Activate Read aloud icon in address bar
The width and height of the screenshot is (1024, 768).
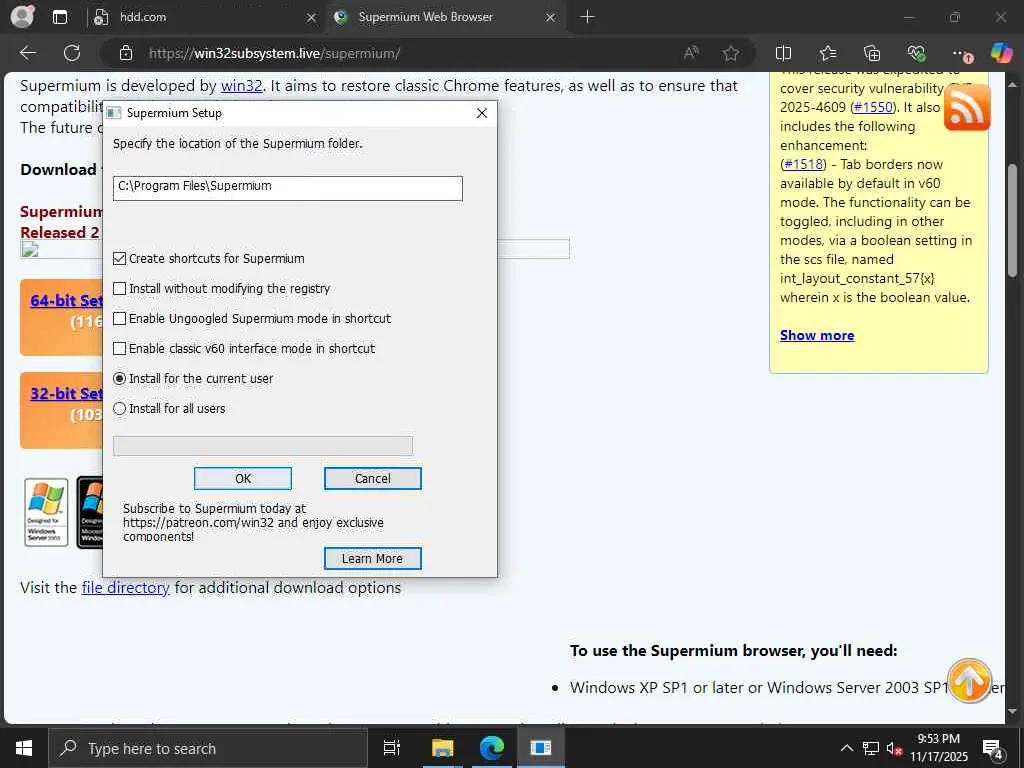coord(691,53)
